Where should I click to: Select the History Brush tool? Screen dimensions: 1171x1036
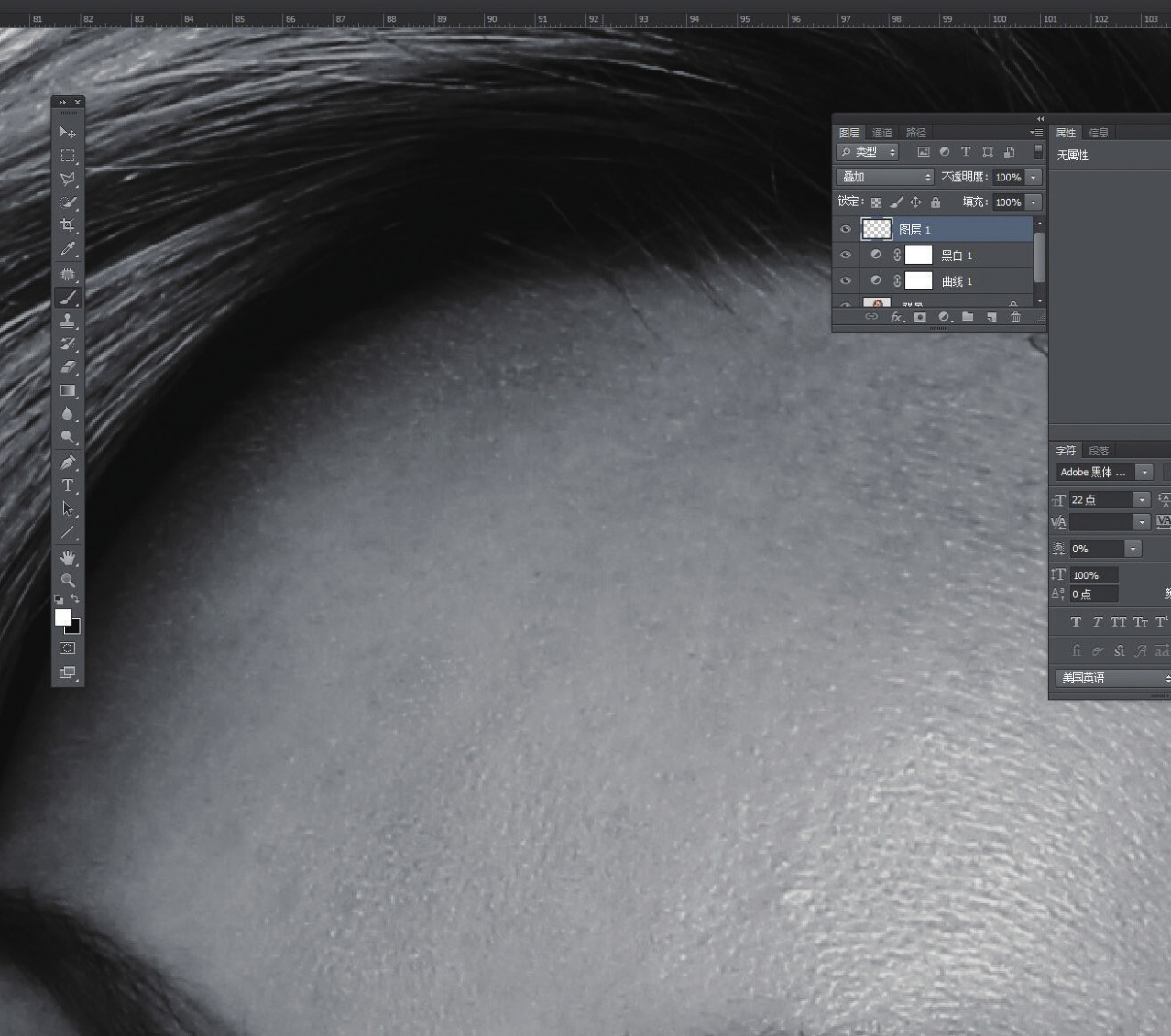[x=68, y=344]
